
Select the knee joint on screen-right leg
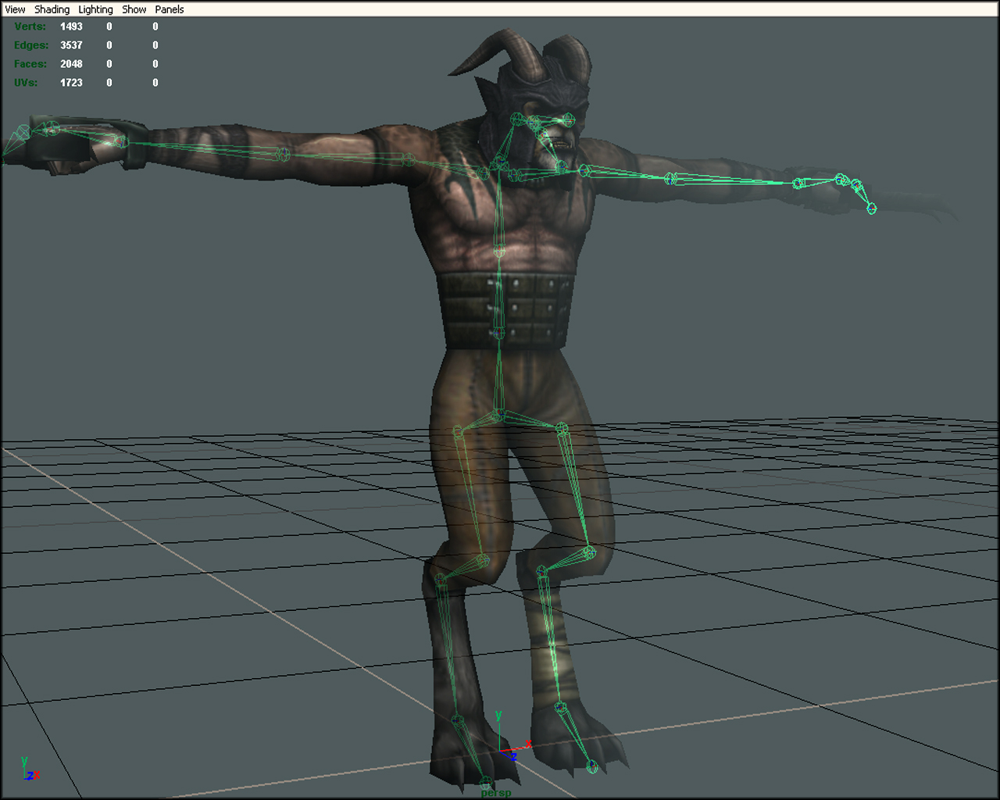pos(589,551)
